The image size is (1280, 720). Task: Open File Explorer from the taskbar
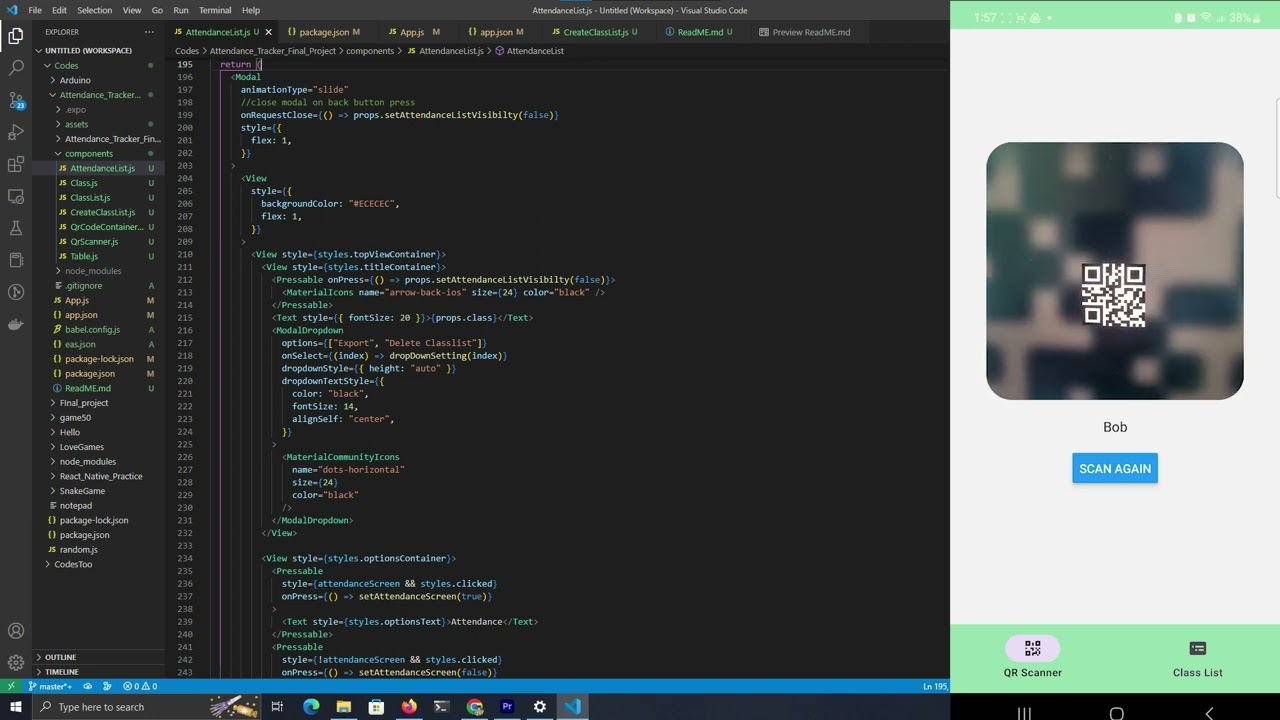[344, 707]
